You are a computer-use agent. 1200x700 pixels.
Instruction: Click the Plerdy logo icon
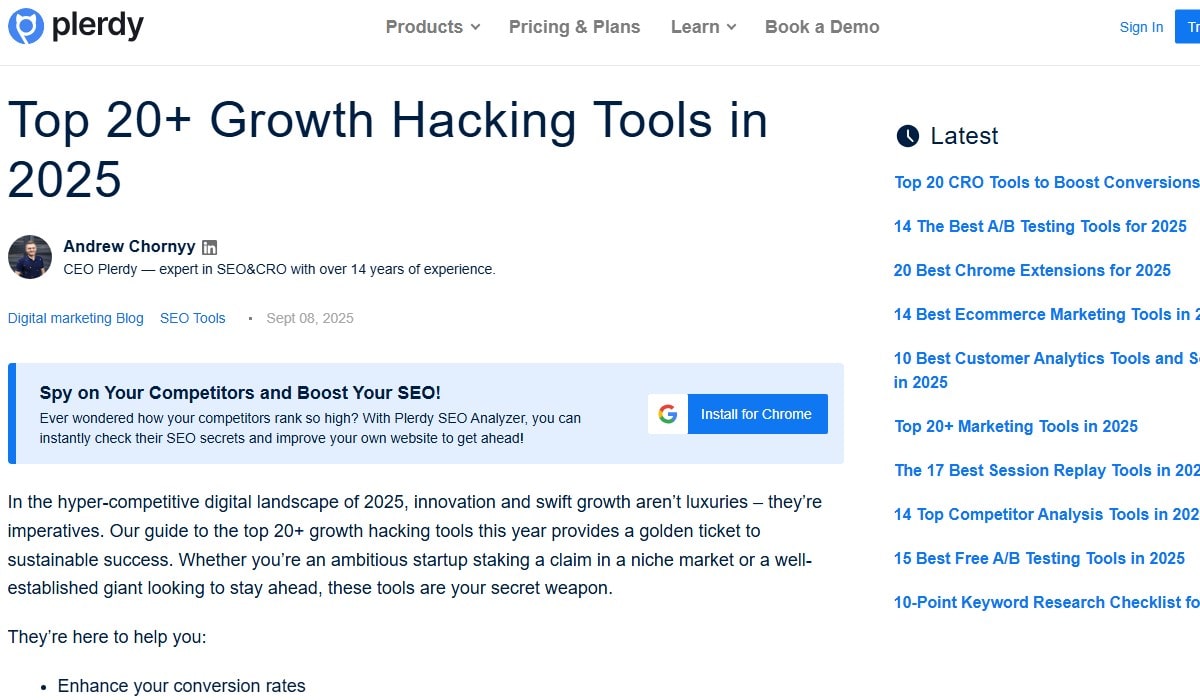(x=26, y=26)
